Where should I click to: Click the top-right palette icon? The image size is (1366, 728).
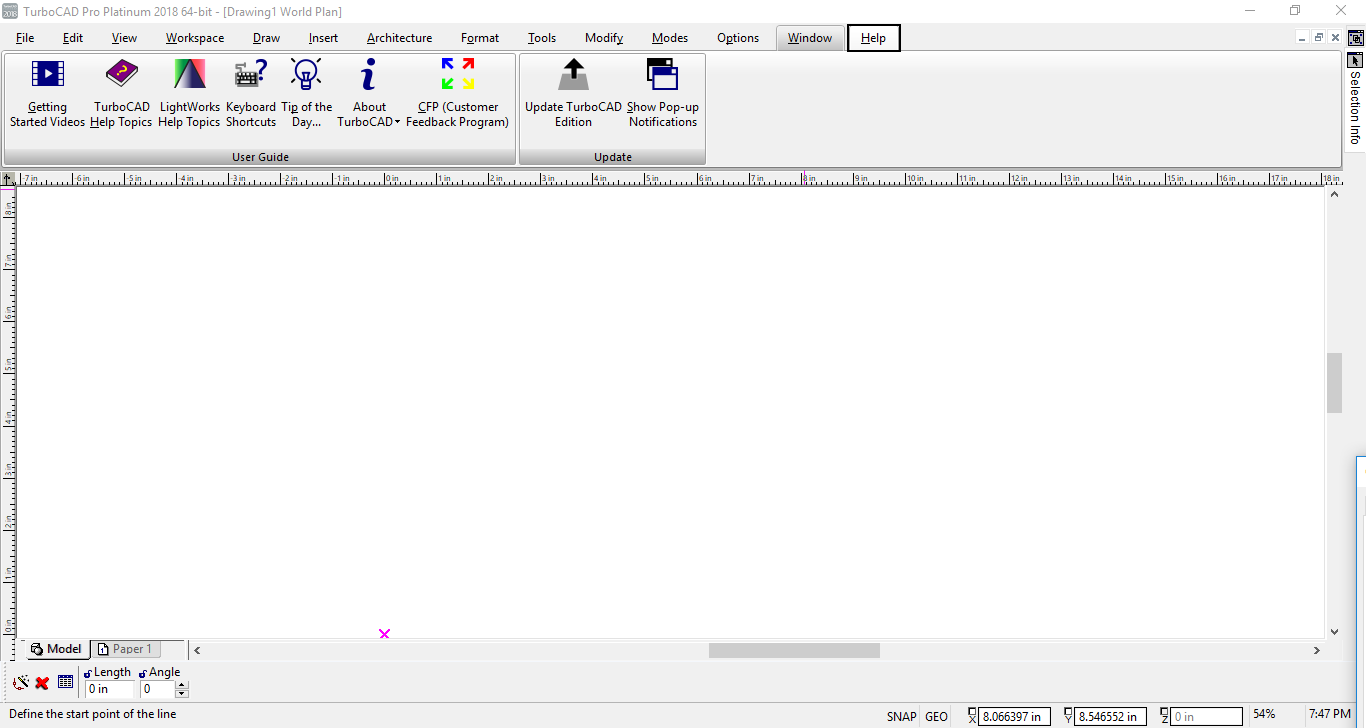pyautogui.click(x=1356, y=38)
